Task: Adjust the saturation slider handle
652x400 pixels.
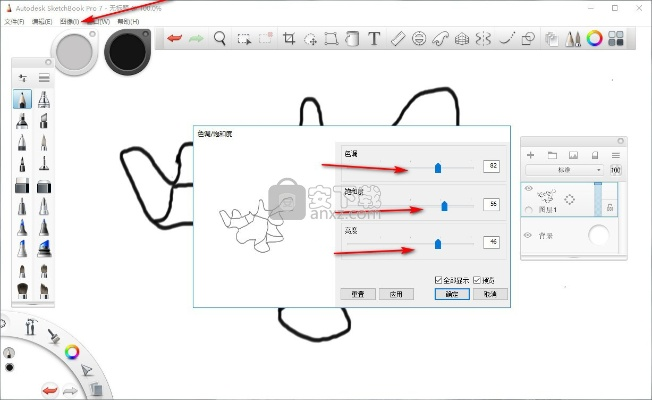Action: click(x=445, y=205)
